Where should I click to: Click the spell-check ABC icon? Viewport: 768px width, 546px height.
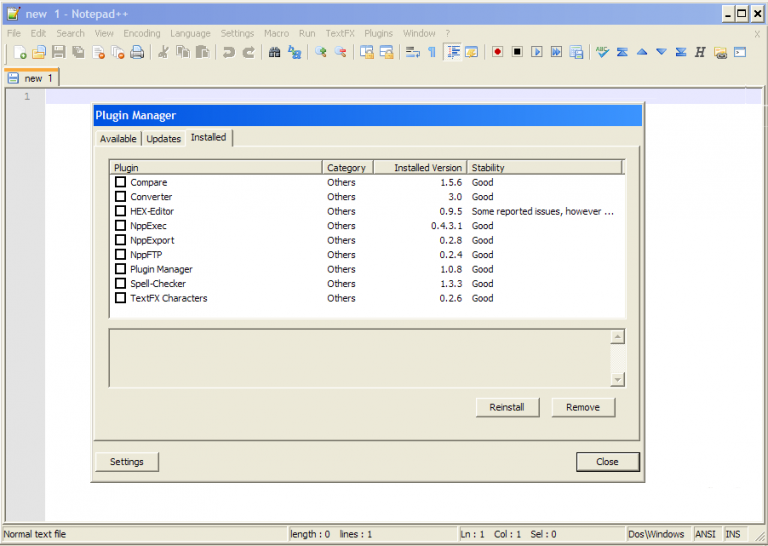coord(602,52)
